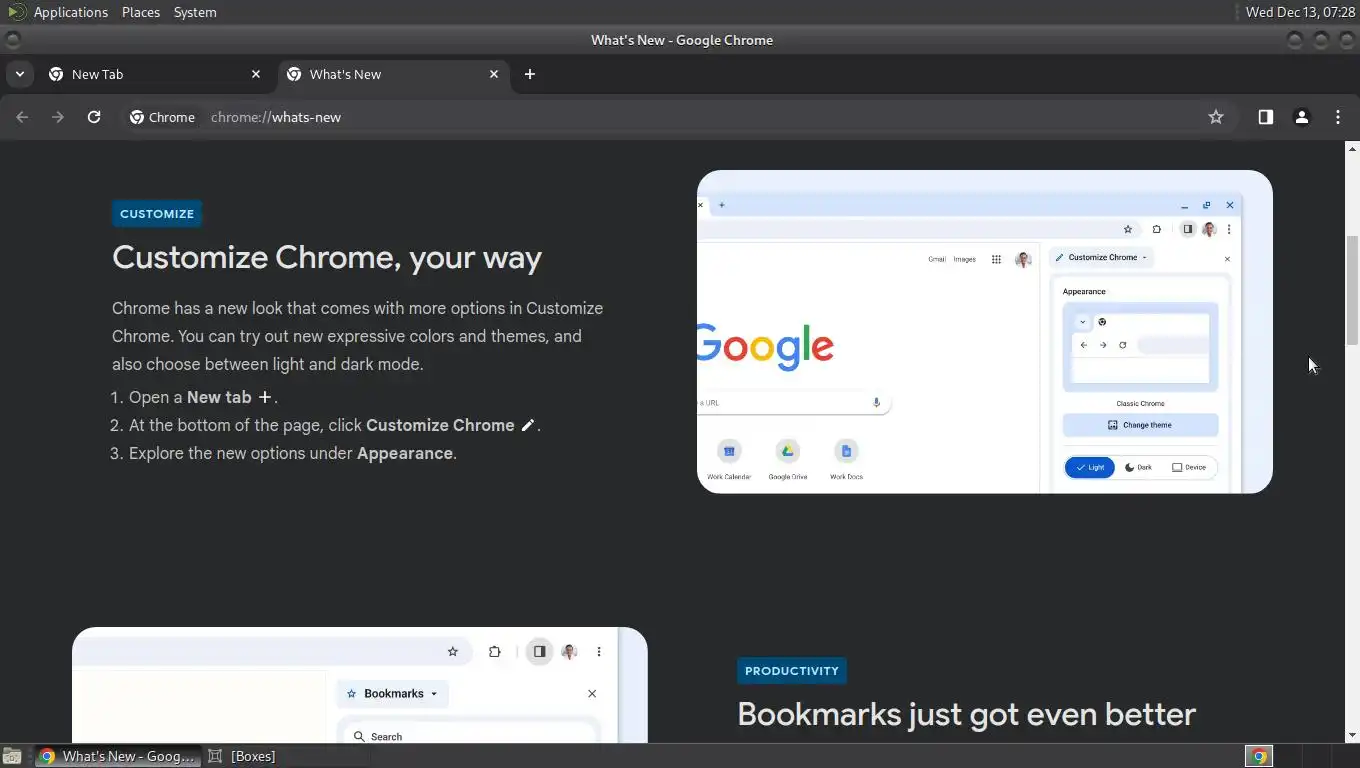Click Work Calendar shortcut in illustration
The width and height of the screenshot is (1360, 768).
pyautogui.click(x=729, y=459)
